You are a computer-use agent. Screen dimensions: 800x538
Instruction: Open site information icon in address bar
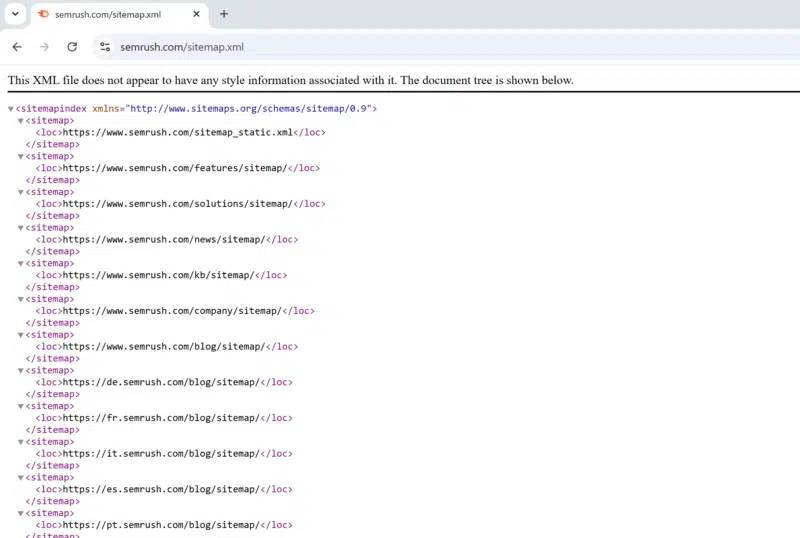(x=105, y=47)
